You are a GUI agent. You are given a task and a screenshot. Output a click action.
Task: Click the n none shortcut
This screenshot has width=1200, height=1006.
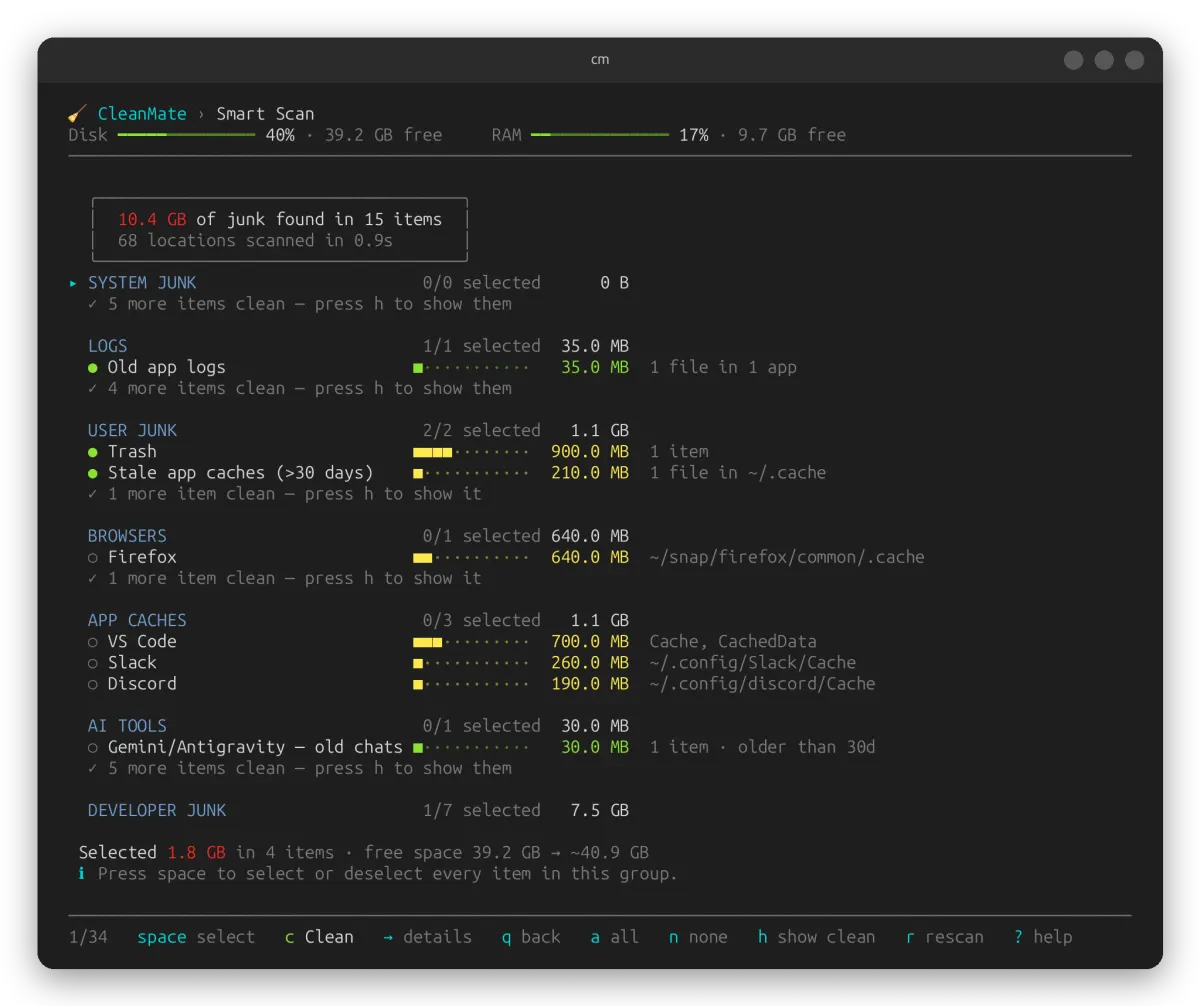pyautogui.click(x=698, y=937)
